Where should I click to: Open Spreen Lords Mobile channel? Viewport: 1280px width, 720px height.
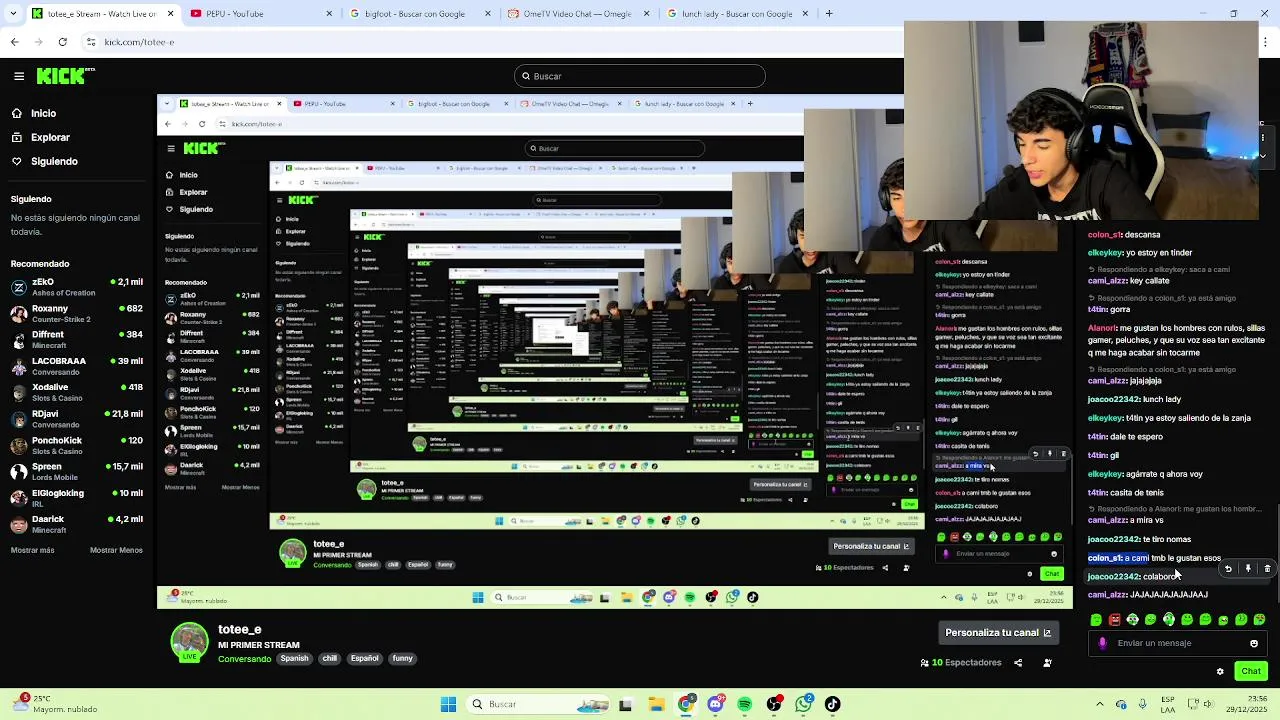coord(77,471)
